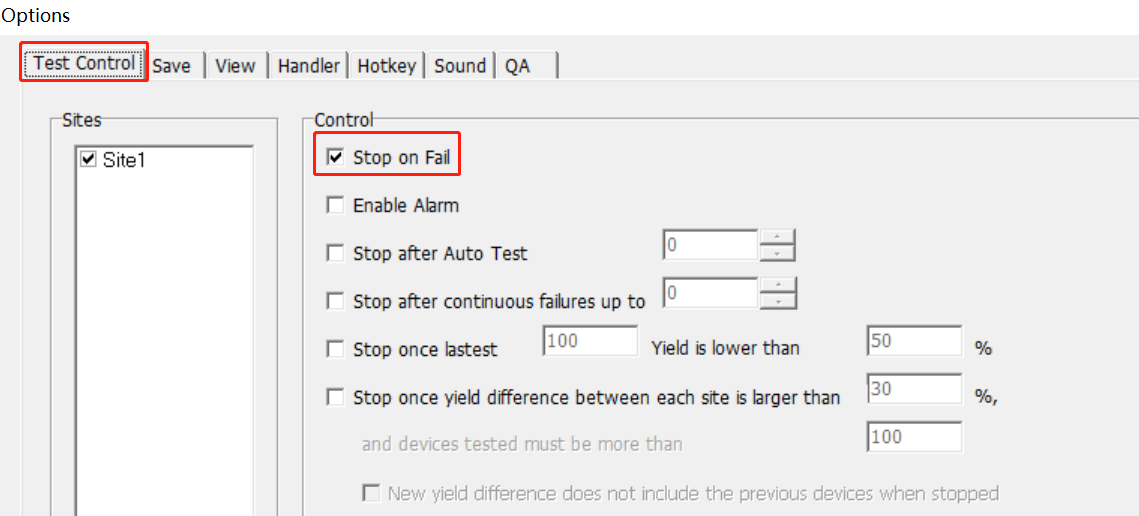Open the Sound tab

pyautogui.click(x=460, y=66)
